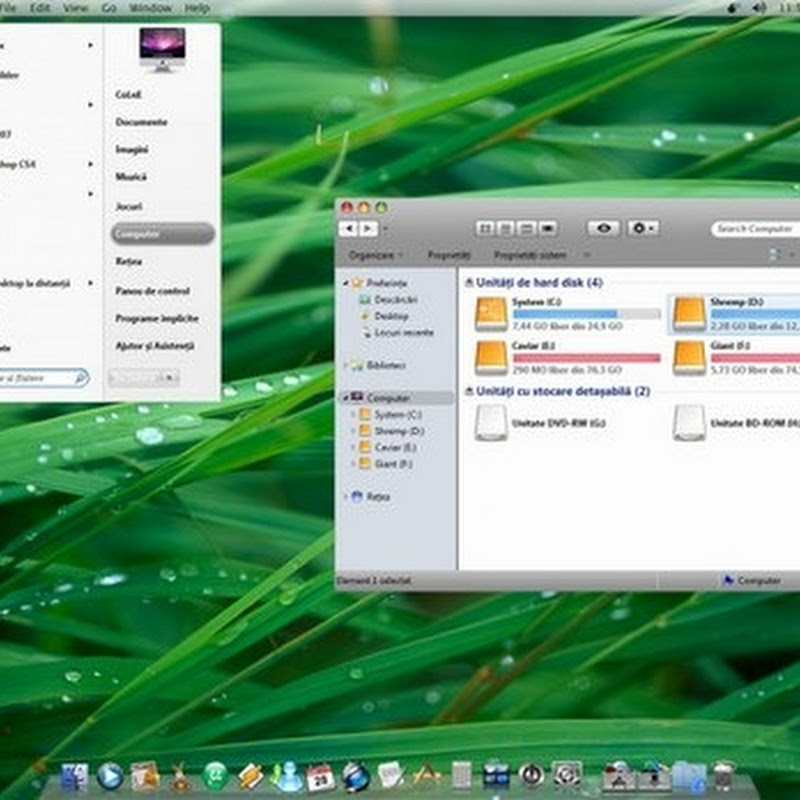Open the Caviar (E:) drive icon

coord(491,357)
